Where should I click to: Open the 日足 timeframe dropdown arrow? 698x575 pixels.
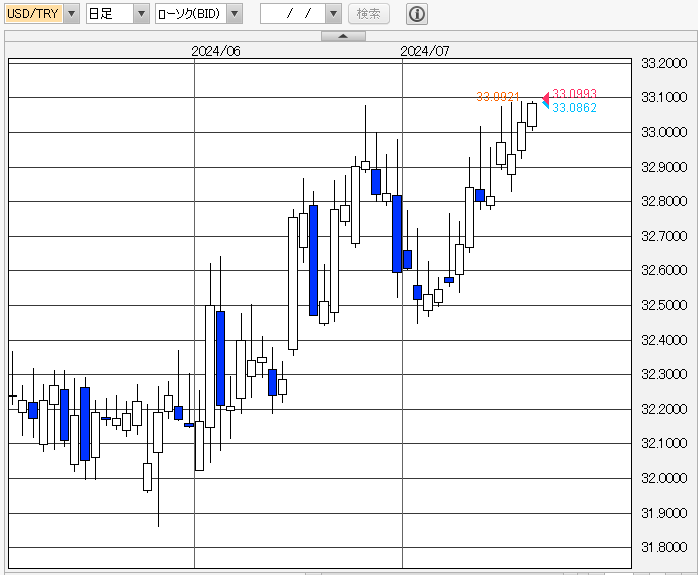[x=141, y=14]
